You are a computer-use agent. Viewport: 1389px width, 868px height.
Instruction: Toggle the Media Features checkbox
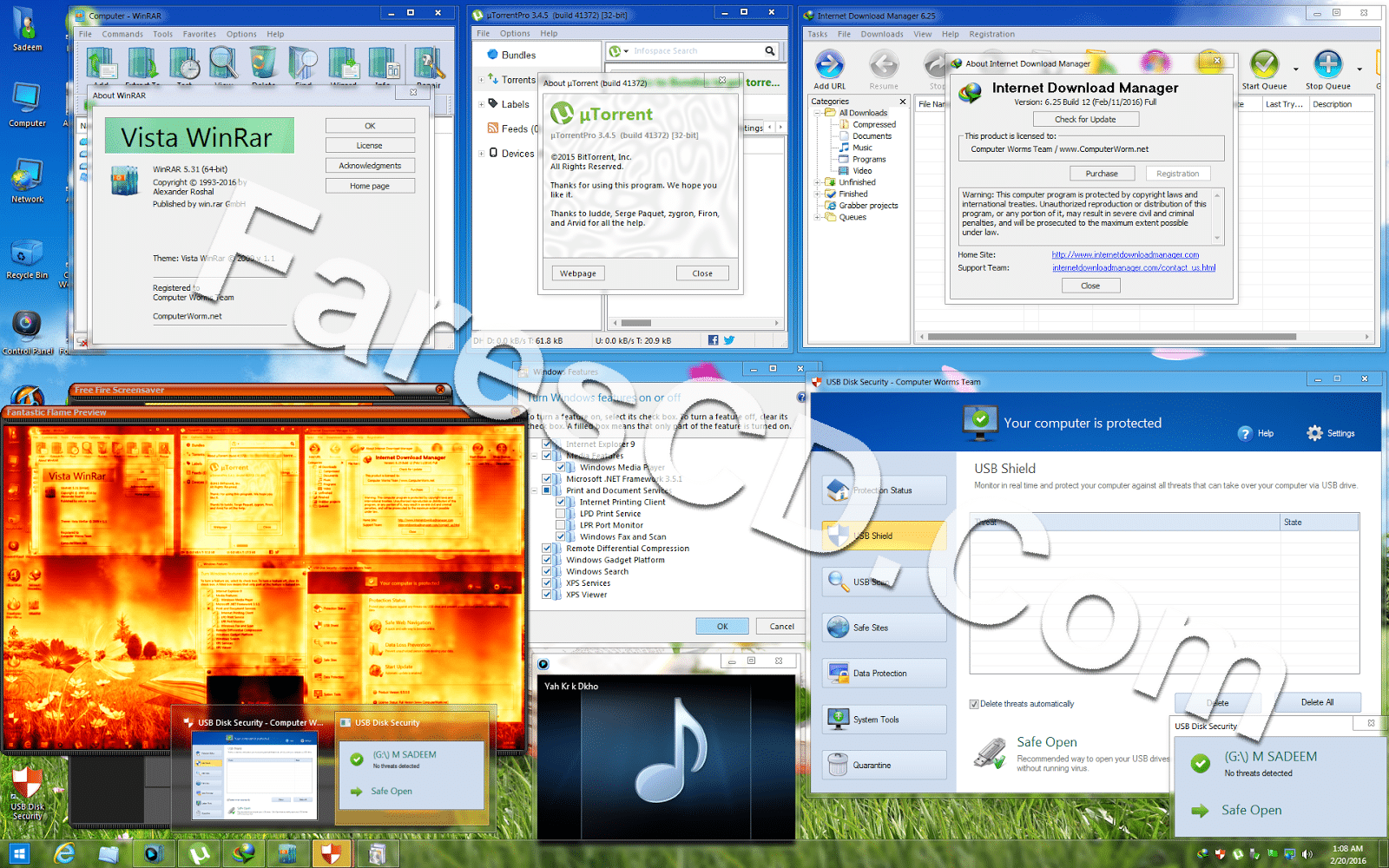coord(547,456)
